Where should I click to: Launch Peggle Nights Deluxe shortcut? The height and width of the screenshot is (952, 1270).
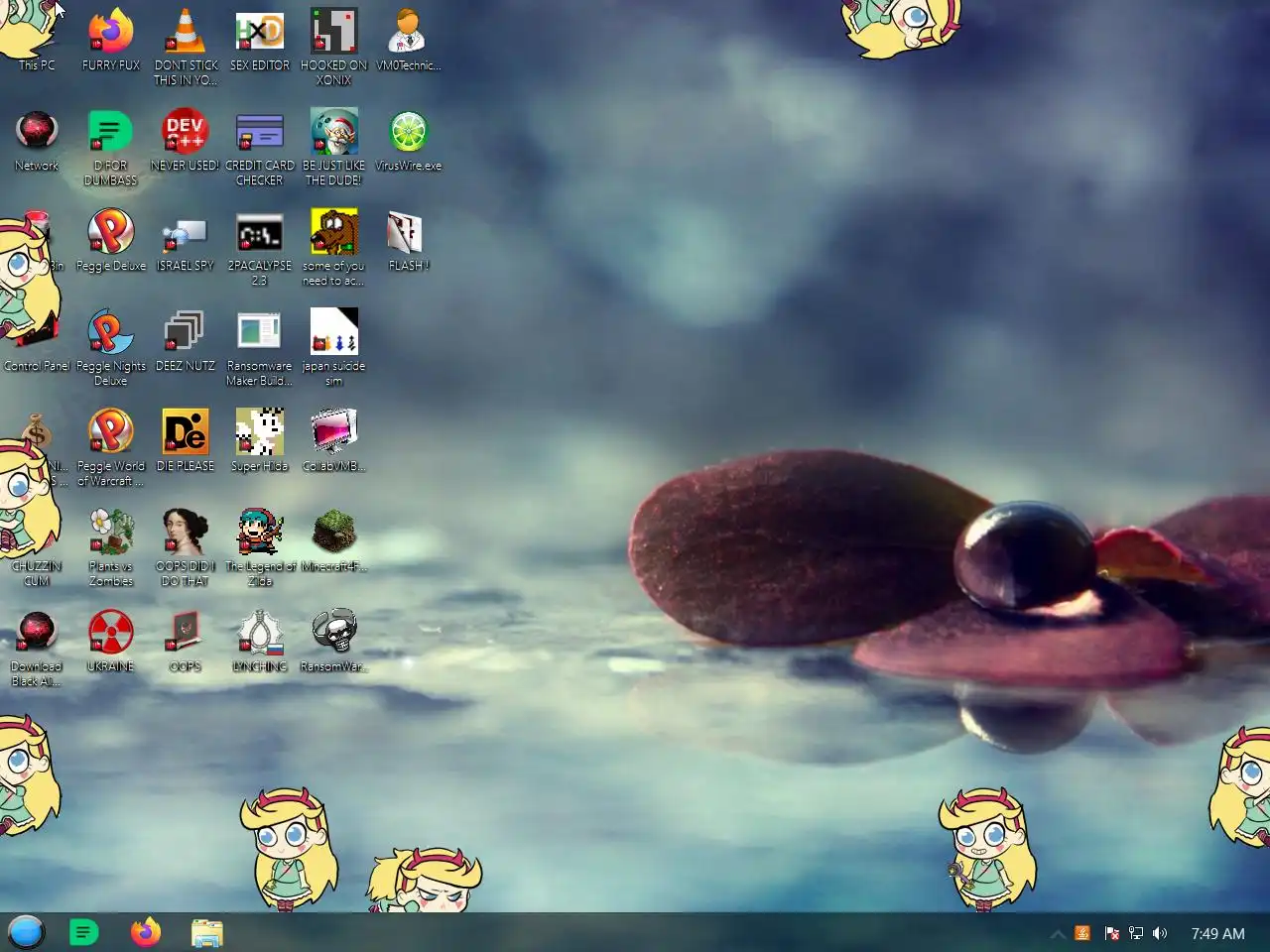tap(111, 332)
